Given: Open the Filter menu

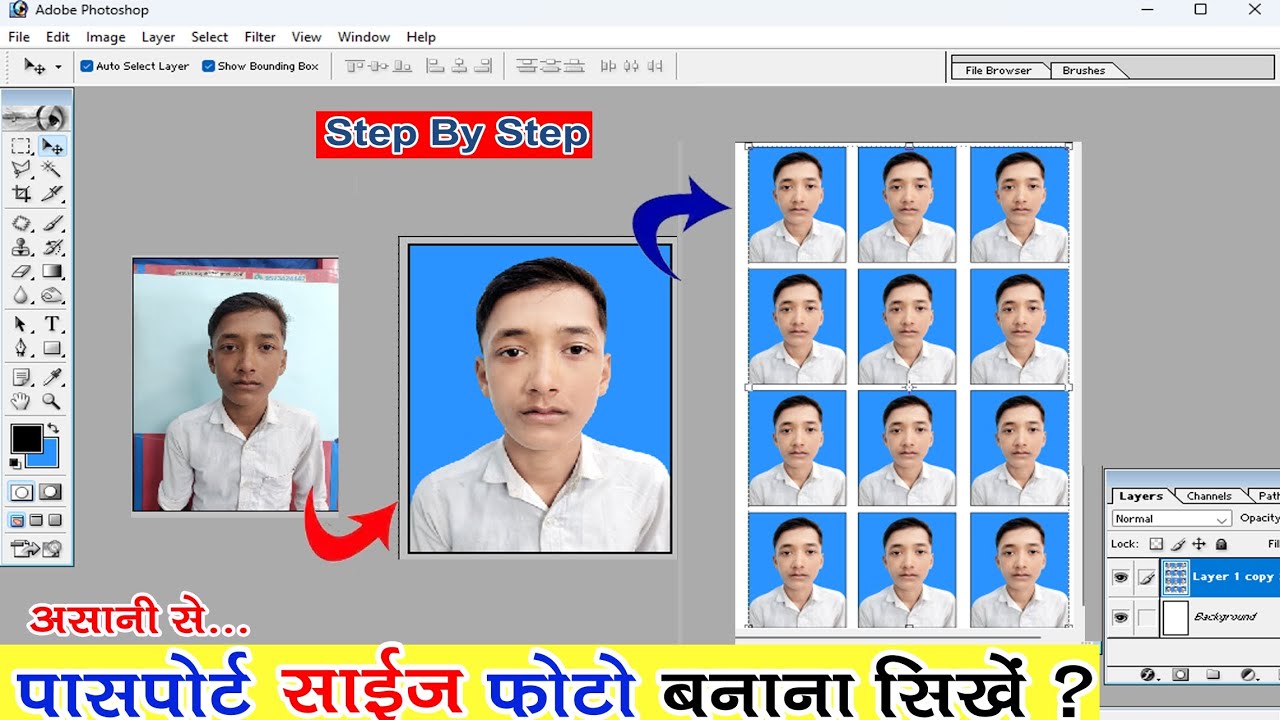Looking at the screenshot, I should point(260,37).
